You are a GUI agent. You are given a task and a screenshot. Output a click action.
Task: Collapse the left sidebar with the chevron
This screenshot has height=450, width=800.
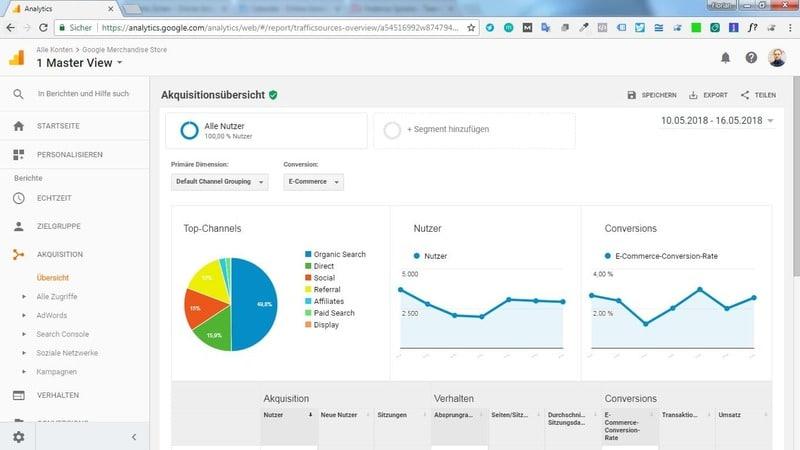coord(134,437)
